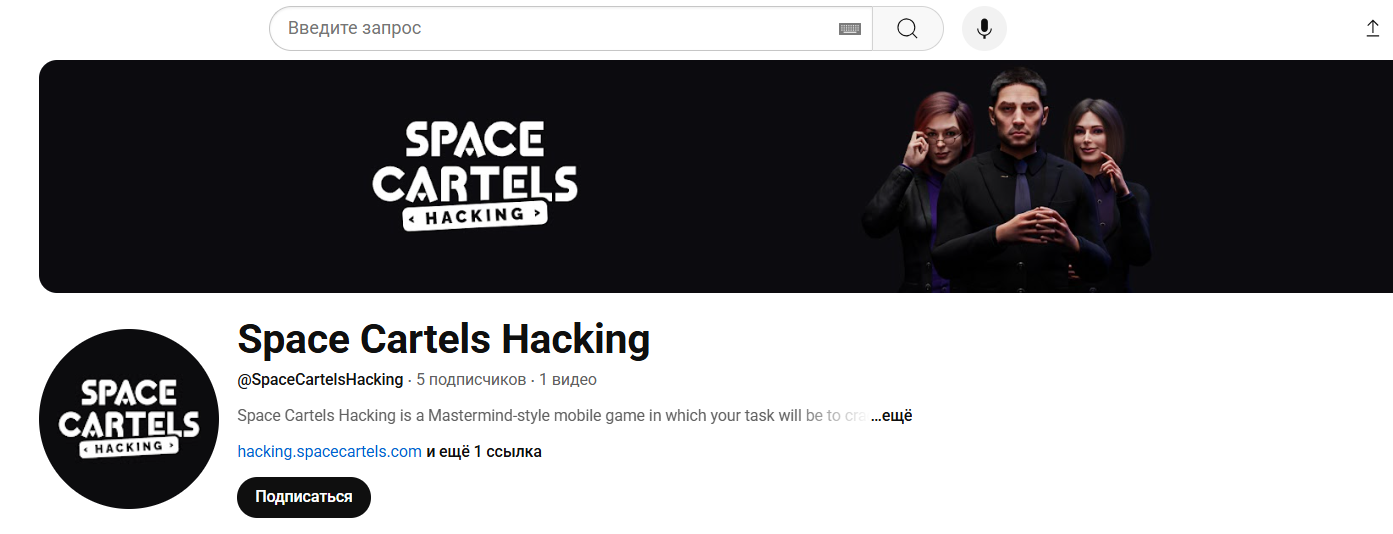
Task: Click the @SpaceCartelsHacking channel handle
Action: 320,380
